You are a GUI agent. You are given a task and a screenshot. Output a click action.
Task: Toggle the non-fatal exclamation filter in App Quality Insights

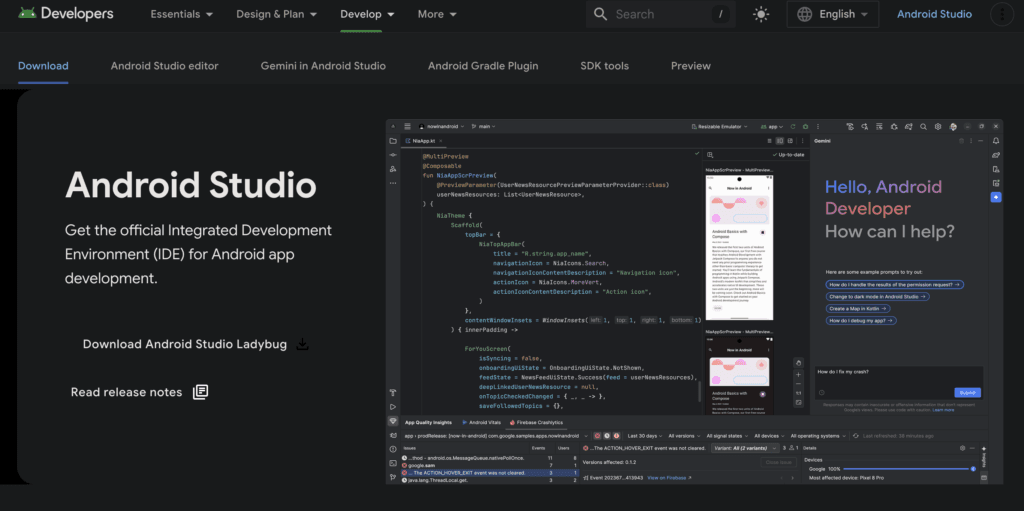pyautogui.click(x=616, y=435)
